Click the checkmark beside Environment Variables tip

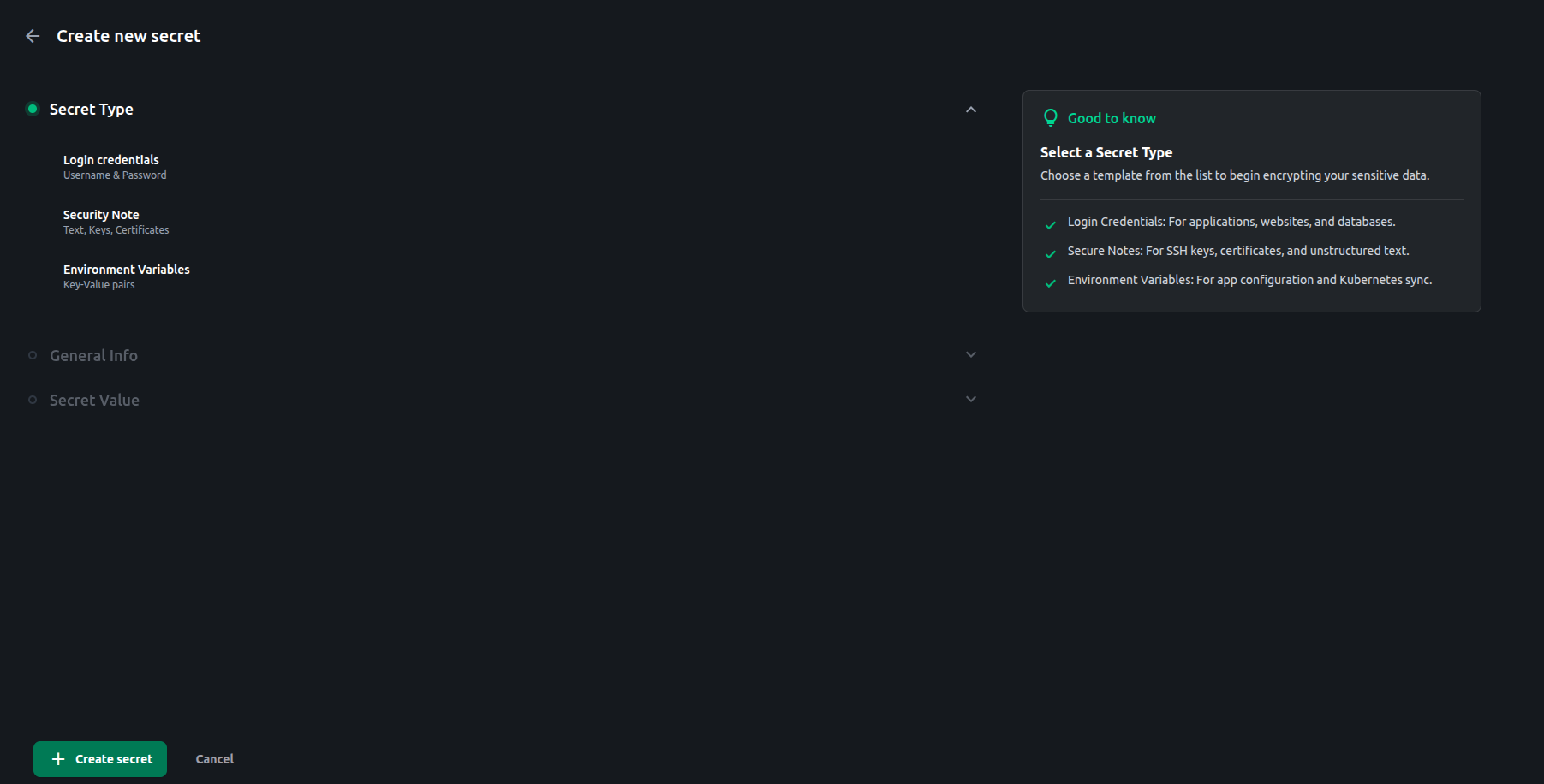1050,283
